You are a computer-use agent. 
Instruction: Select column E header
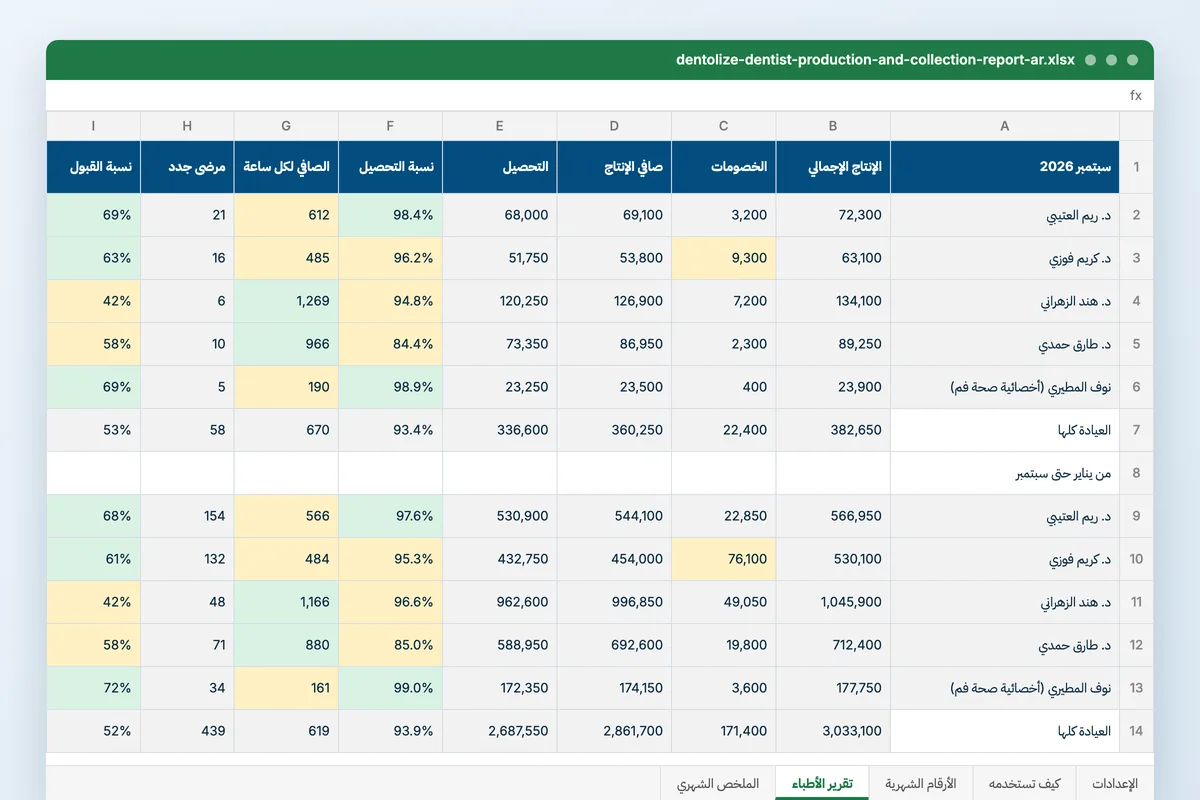(500, 126)
